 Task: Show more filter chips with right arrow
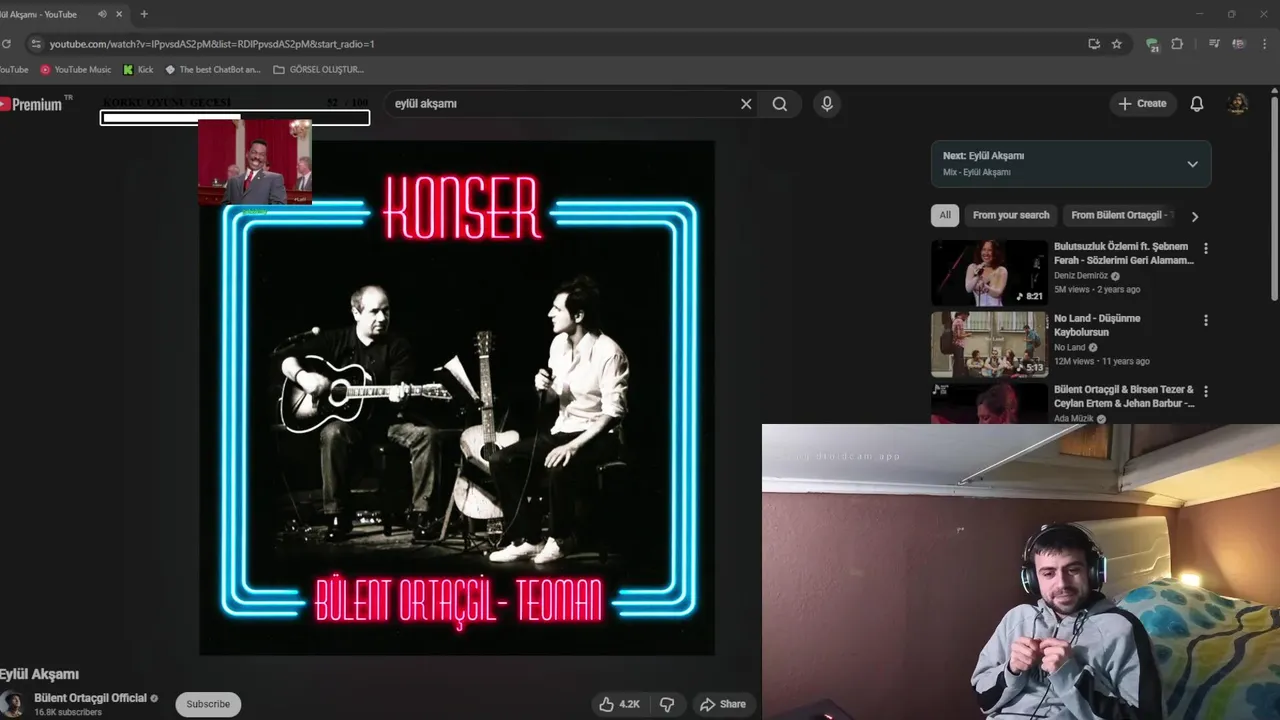(1194, 216)
